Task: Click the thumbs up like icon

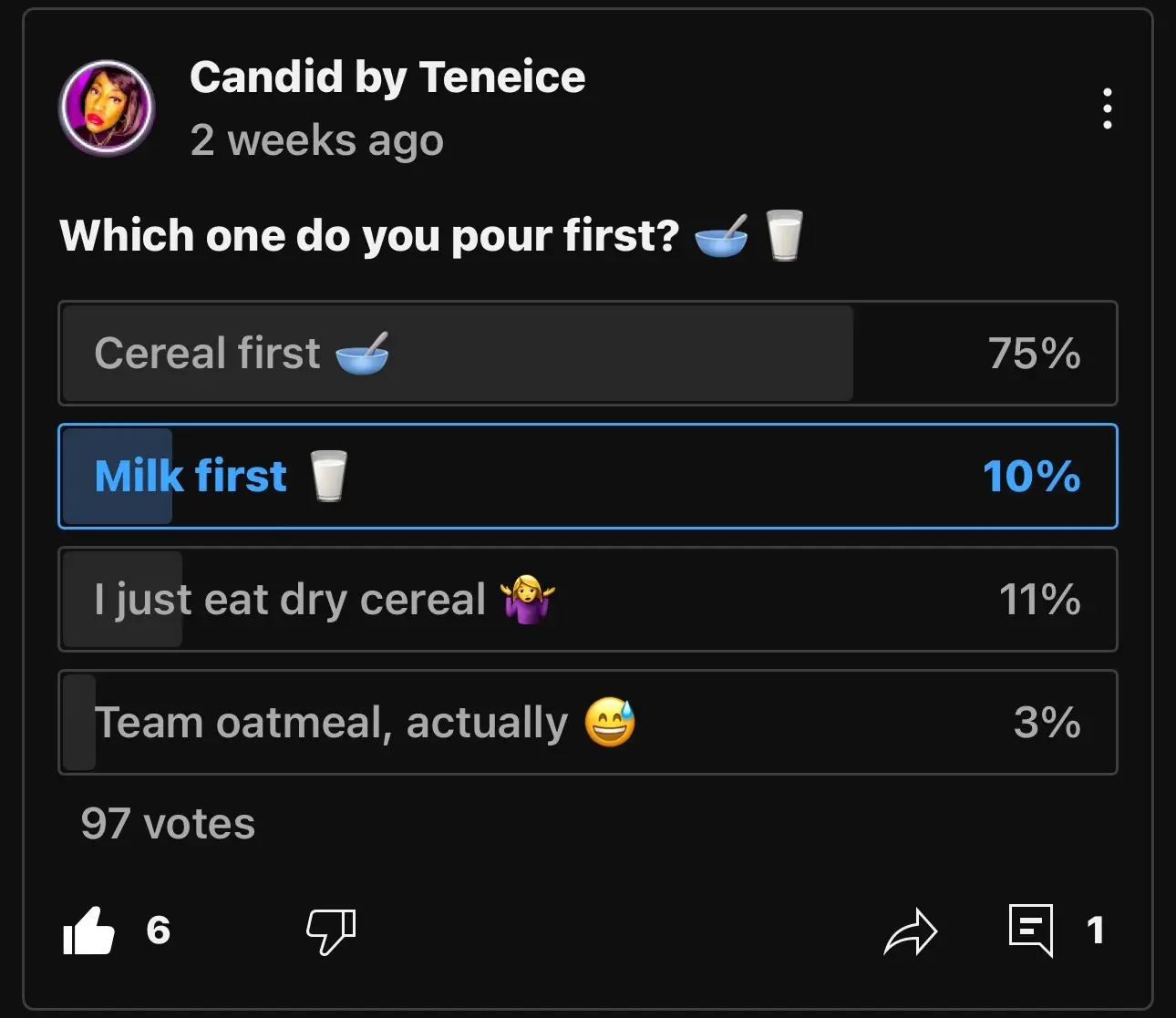Action: point(88,931)
